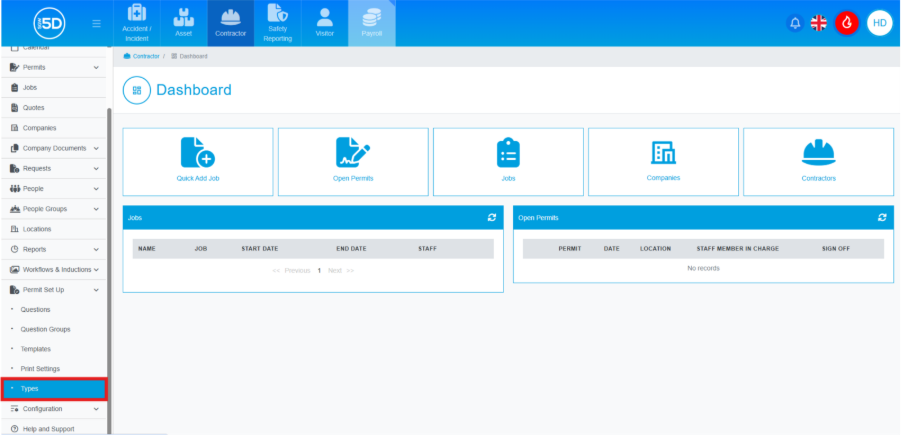
Task: Click the Jobs clipboard tile
Action: click(508, 160)
